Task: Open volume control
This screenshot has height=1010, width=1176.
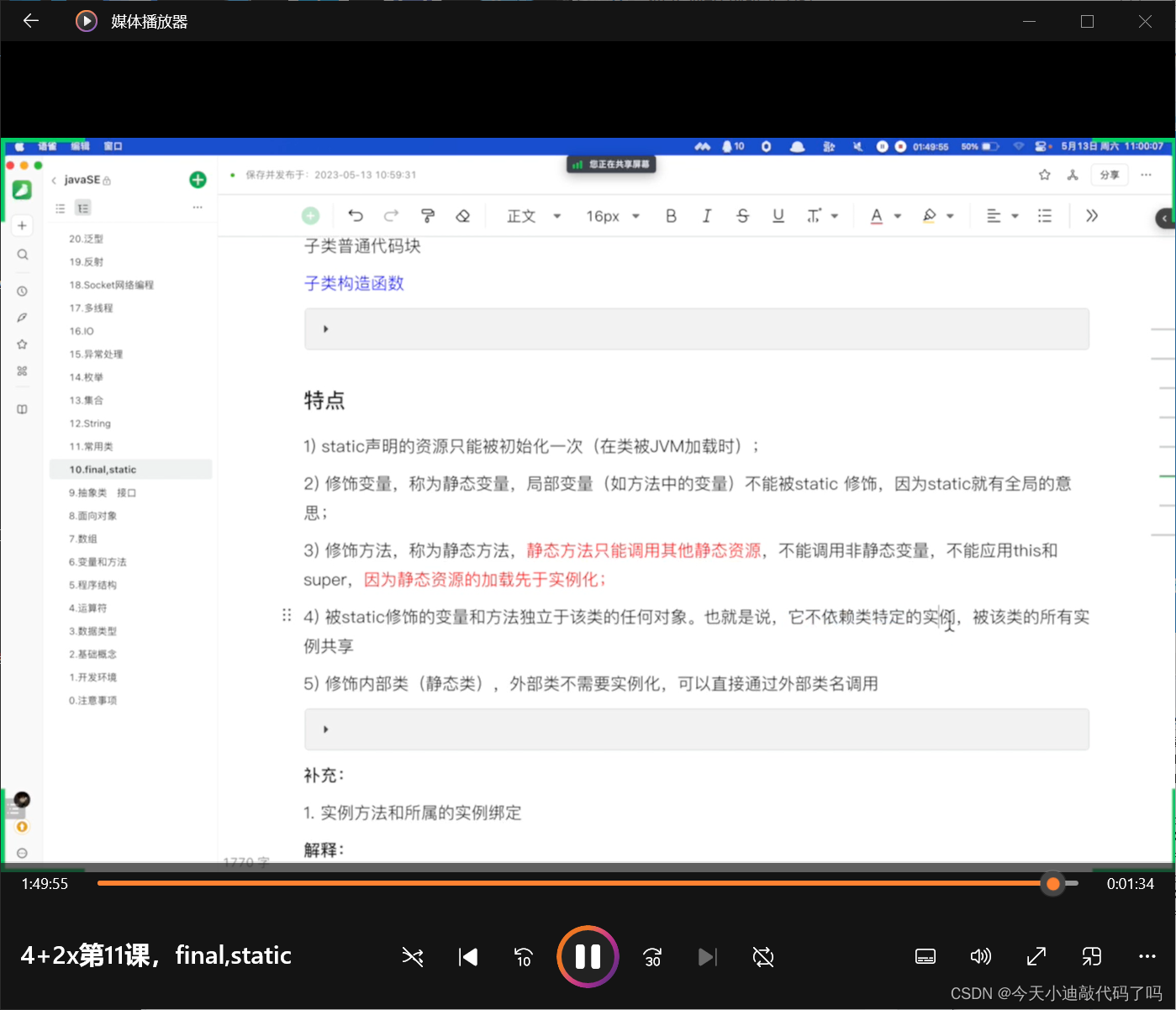Action: (981, 956)
